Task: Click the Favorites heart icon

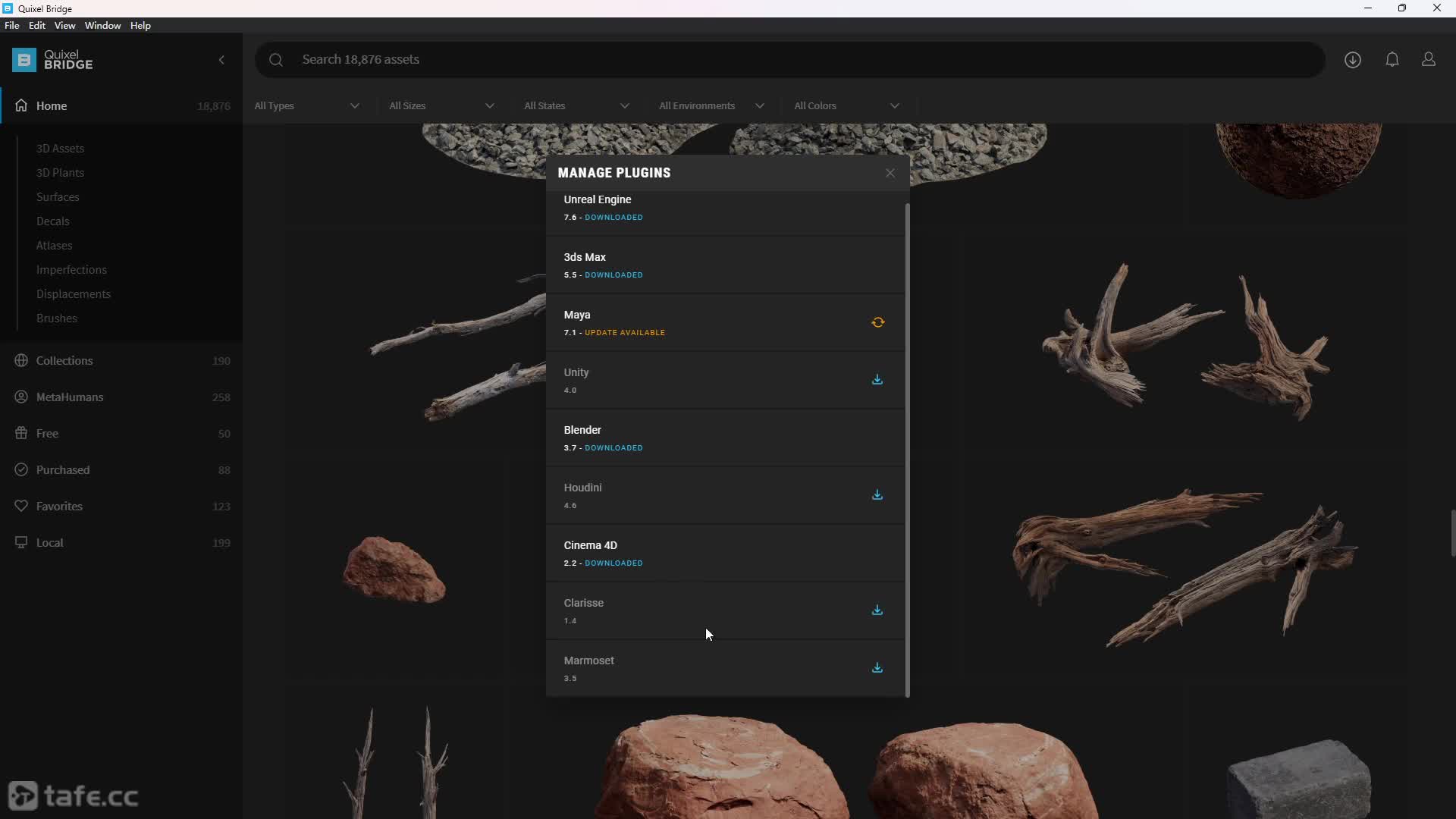Action: tap(21, 506)
